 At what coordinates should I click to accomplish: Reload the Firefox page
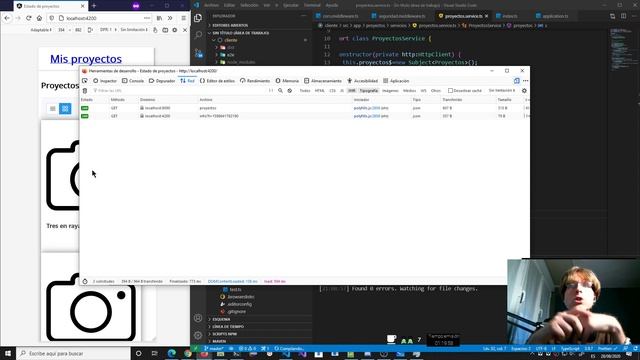29,18
